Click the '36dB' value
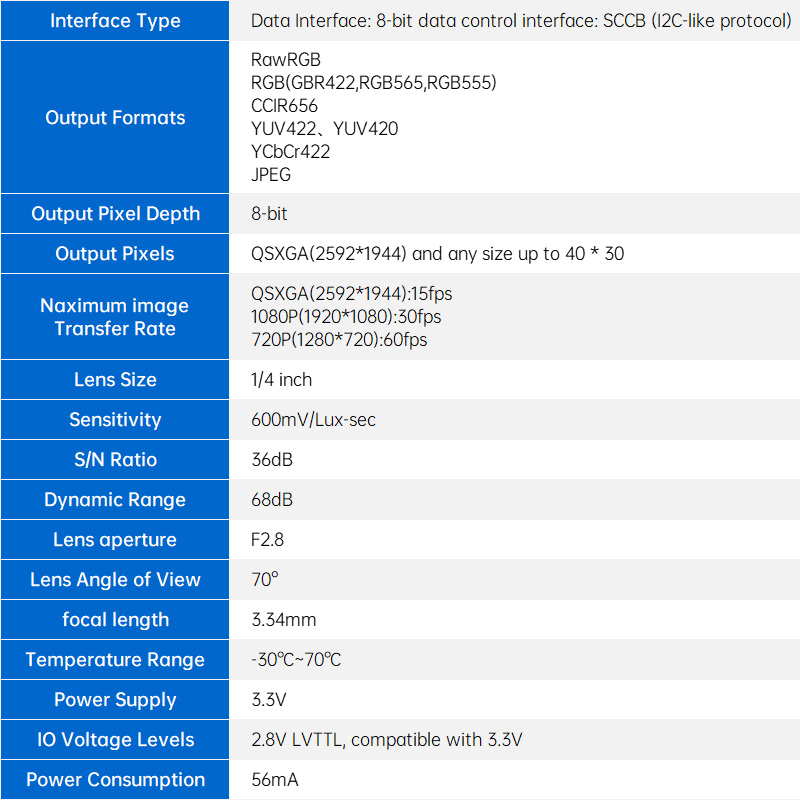The width and height of the screenshot is (800, 800). pos(272,460)
